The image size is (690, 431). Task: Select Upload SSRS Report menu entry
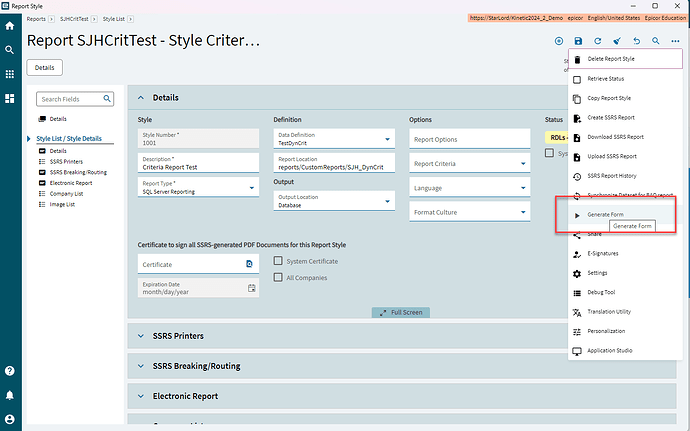point(625,156)
